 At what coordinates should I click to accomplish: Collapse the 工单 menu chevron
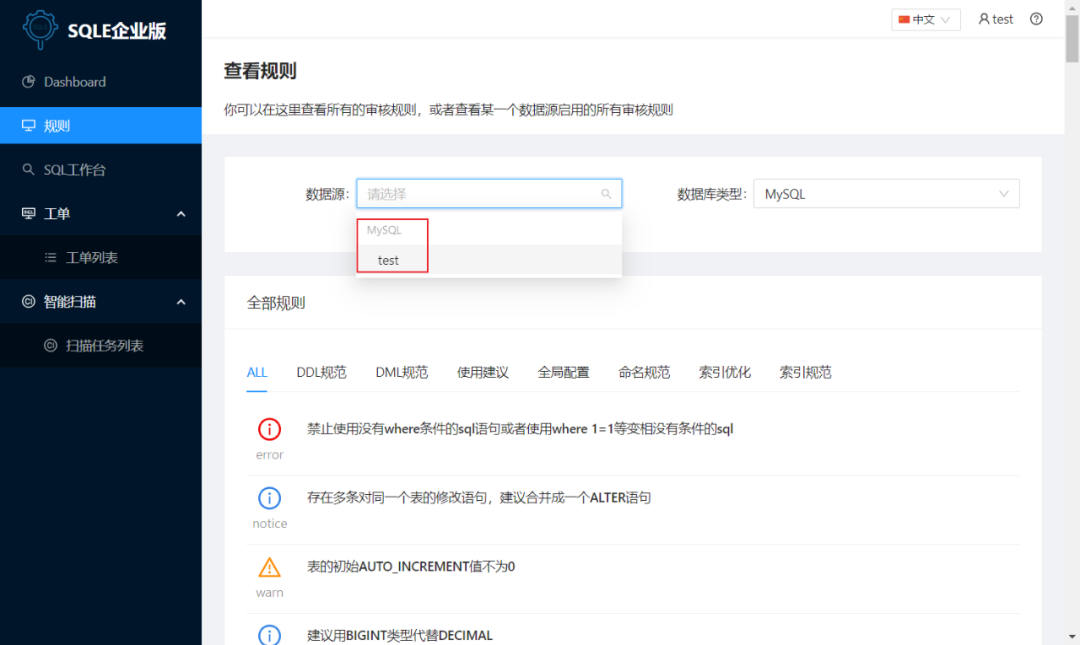pyautogui.click(x=181, y=214)
